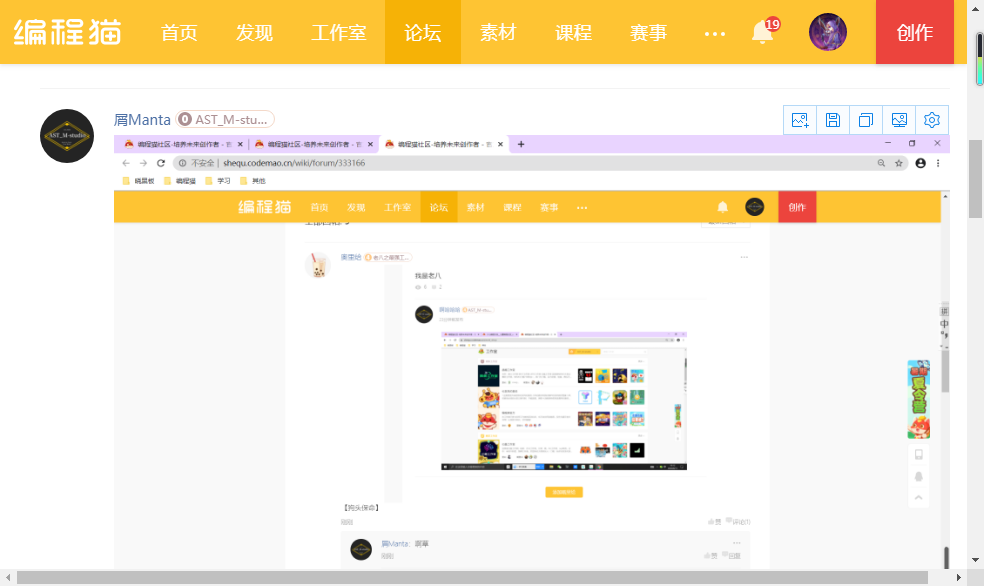Click the 编程猫 site logo
This screenshot has height=586, width=984.
[67, 32]
